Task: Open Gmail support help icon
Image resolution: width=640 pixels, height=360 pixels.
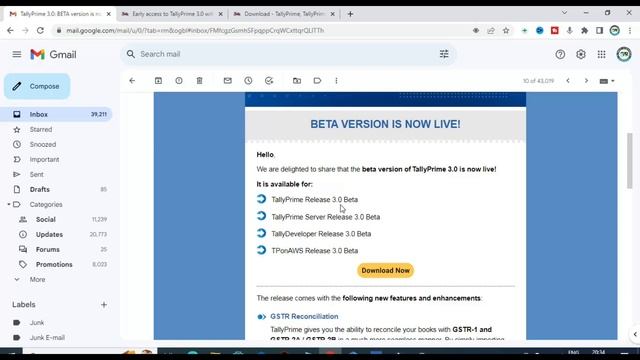Action: coord(560,54)
